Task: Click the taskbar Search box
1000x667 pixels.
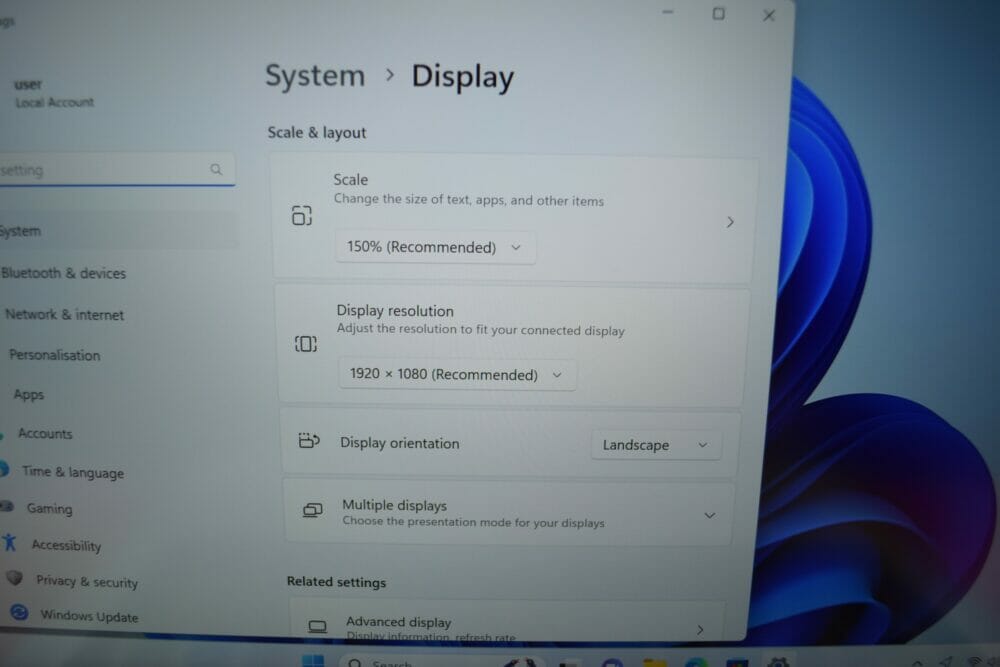Action: (x=440, y=662)
